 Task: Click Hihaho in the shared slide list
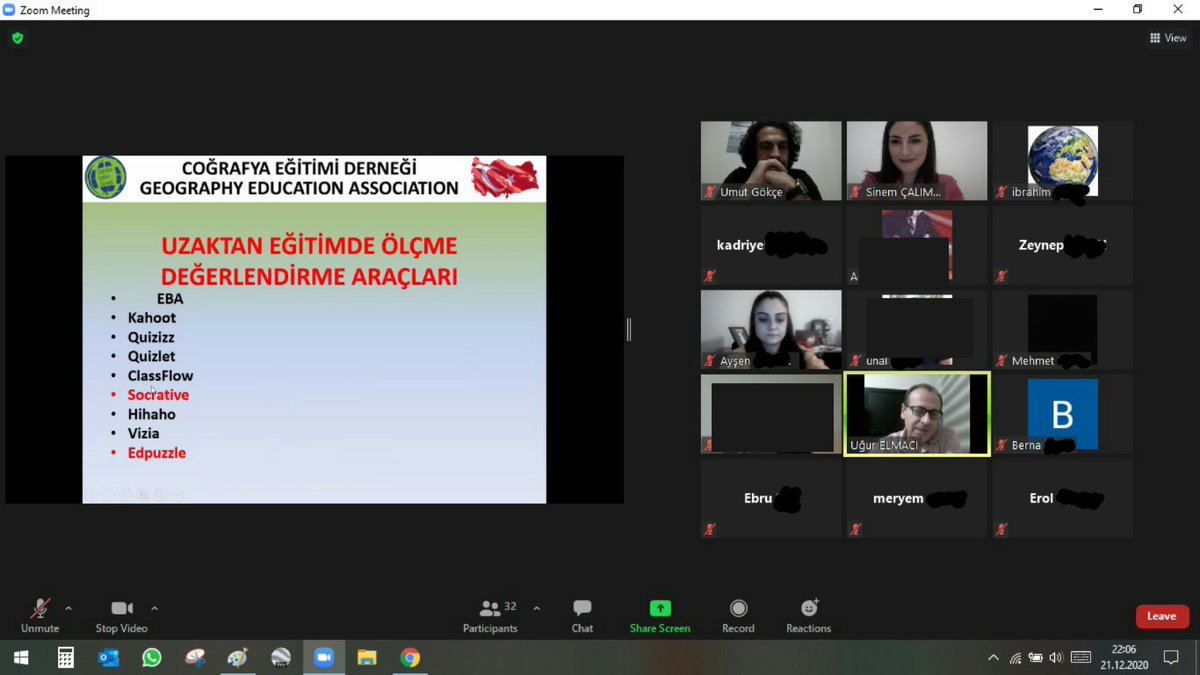(x=151, y=414)
